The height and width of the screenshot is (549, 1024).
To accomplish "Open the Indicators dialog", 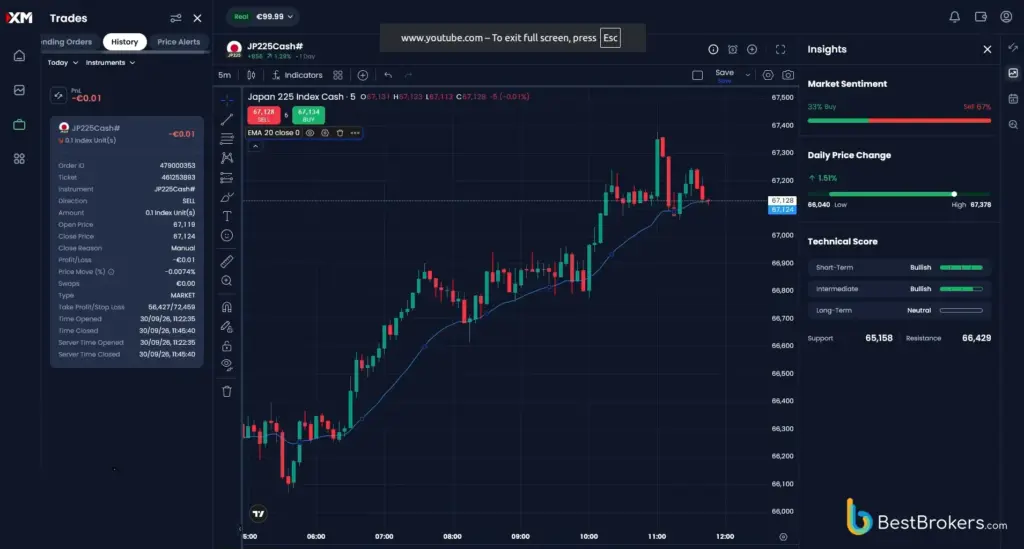I will click(x=297, y=75).
